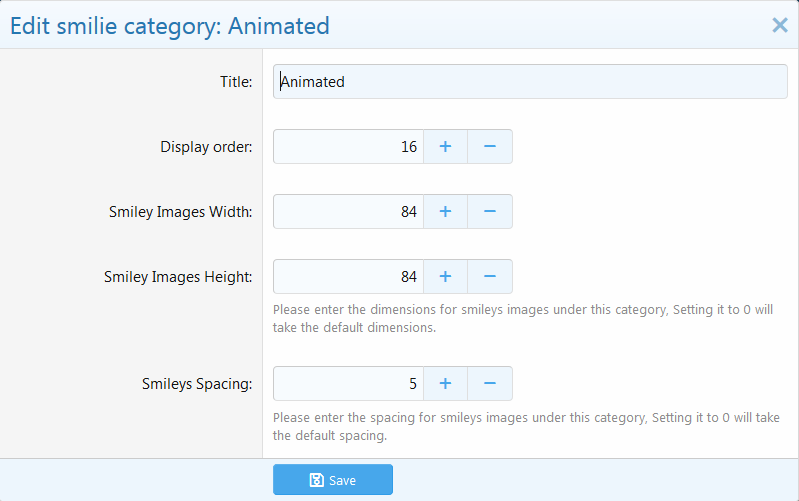This screenshot has height=501, width=799.
Task: Click the Title text field containing Animated
Action: [530, 82]
